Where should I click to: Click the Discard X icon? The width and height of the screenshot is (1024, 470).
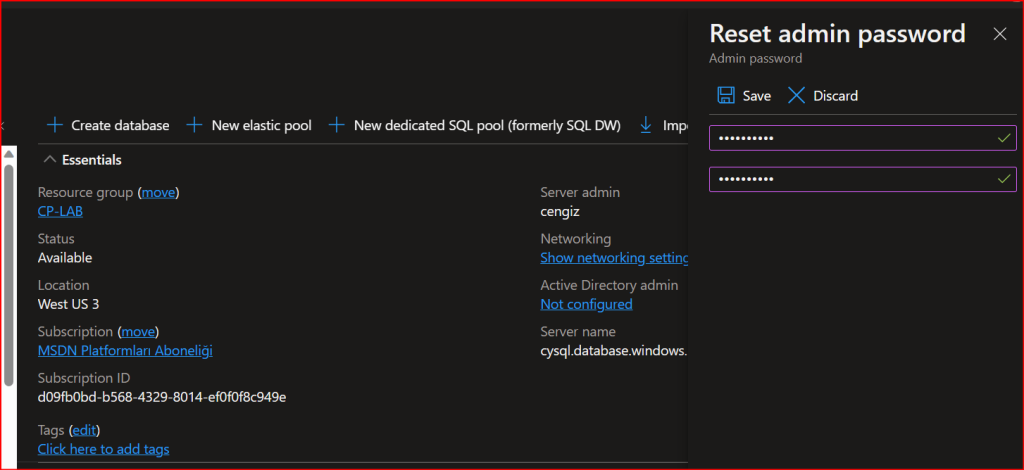[796, 96]
